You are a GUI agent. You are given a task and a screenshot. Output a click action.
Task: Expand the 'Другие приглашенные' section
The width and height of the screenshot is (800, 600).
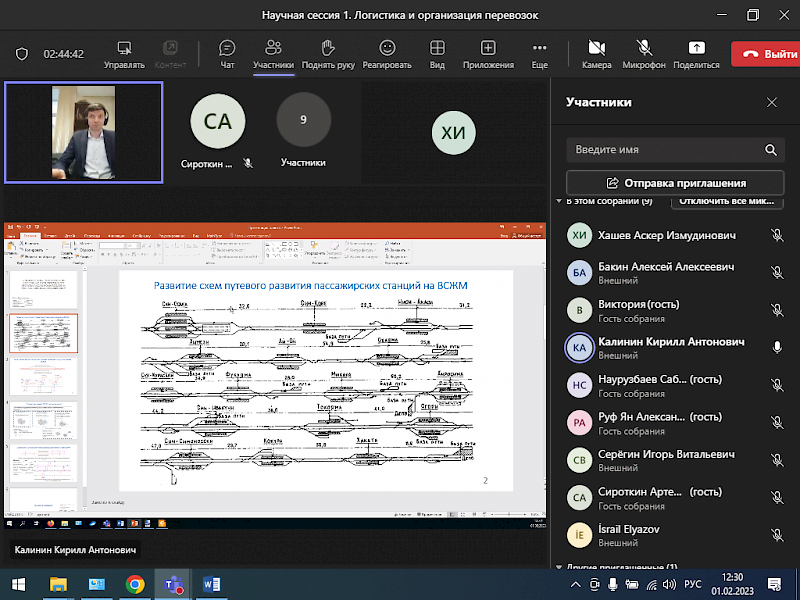pos(561,567)
